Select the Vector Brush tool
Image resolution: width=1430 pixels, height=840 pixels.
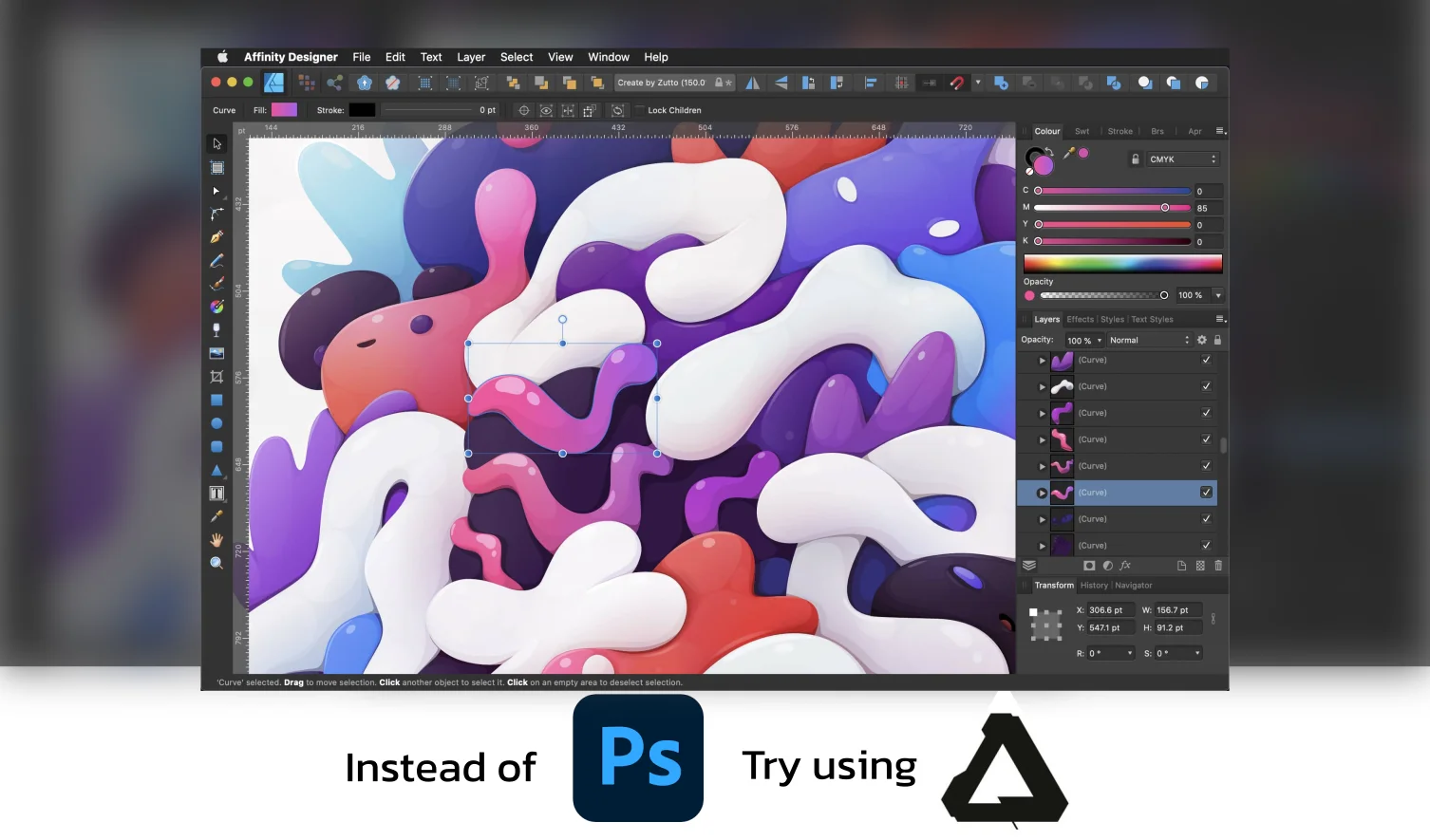pyautogui.click(x=216, y=283)
